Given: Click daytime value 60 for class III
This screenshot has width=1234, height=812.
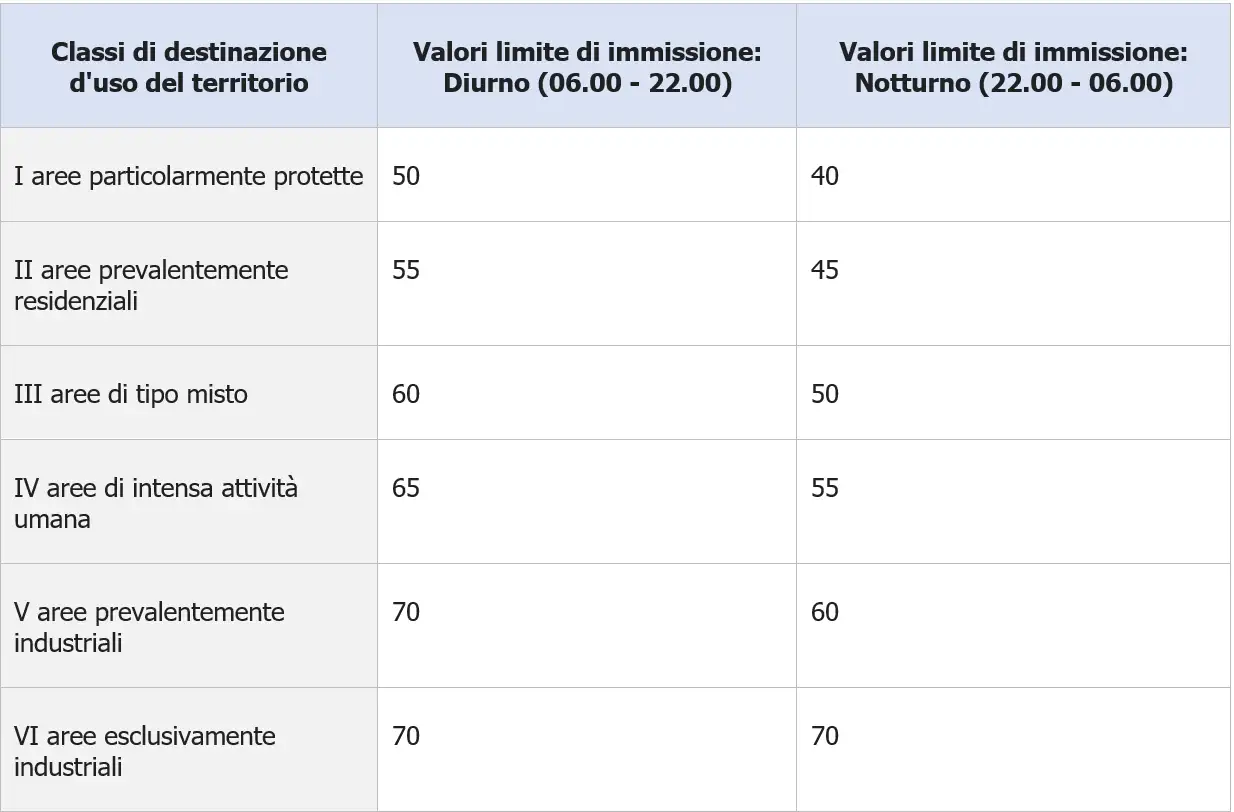Looking at the screenshot, I should (406, 394).
